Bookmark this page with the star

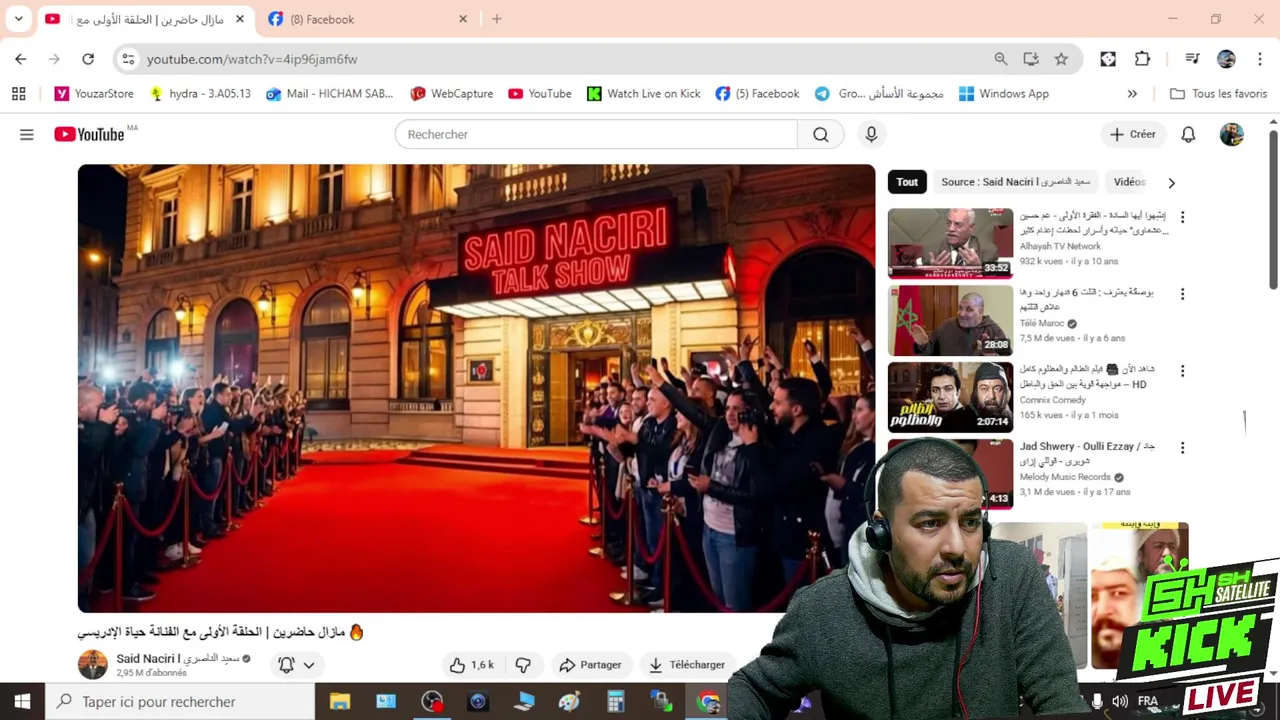tap(1061, 59)
